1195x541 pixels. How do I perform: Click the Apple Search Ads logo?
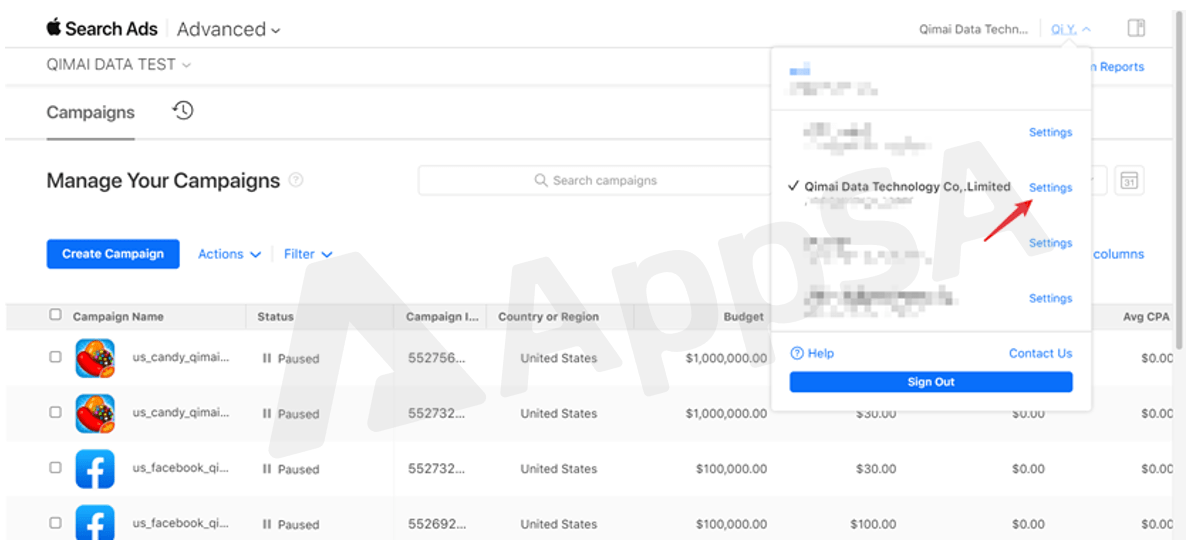coord(102,29)
